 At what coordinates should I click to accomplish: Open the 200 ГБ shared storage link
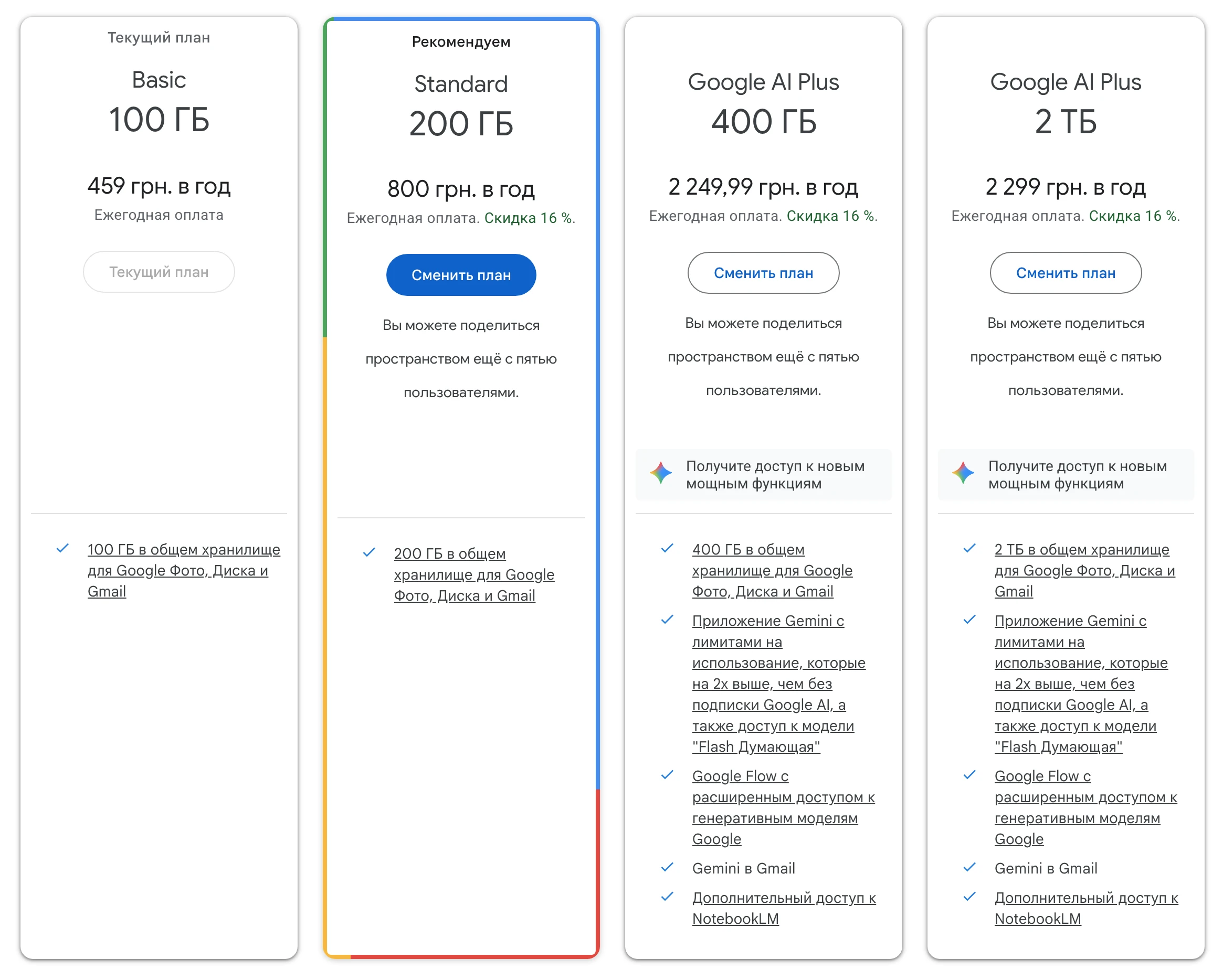pyautogui.click(x=474, y=575)
